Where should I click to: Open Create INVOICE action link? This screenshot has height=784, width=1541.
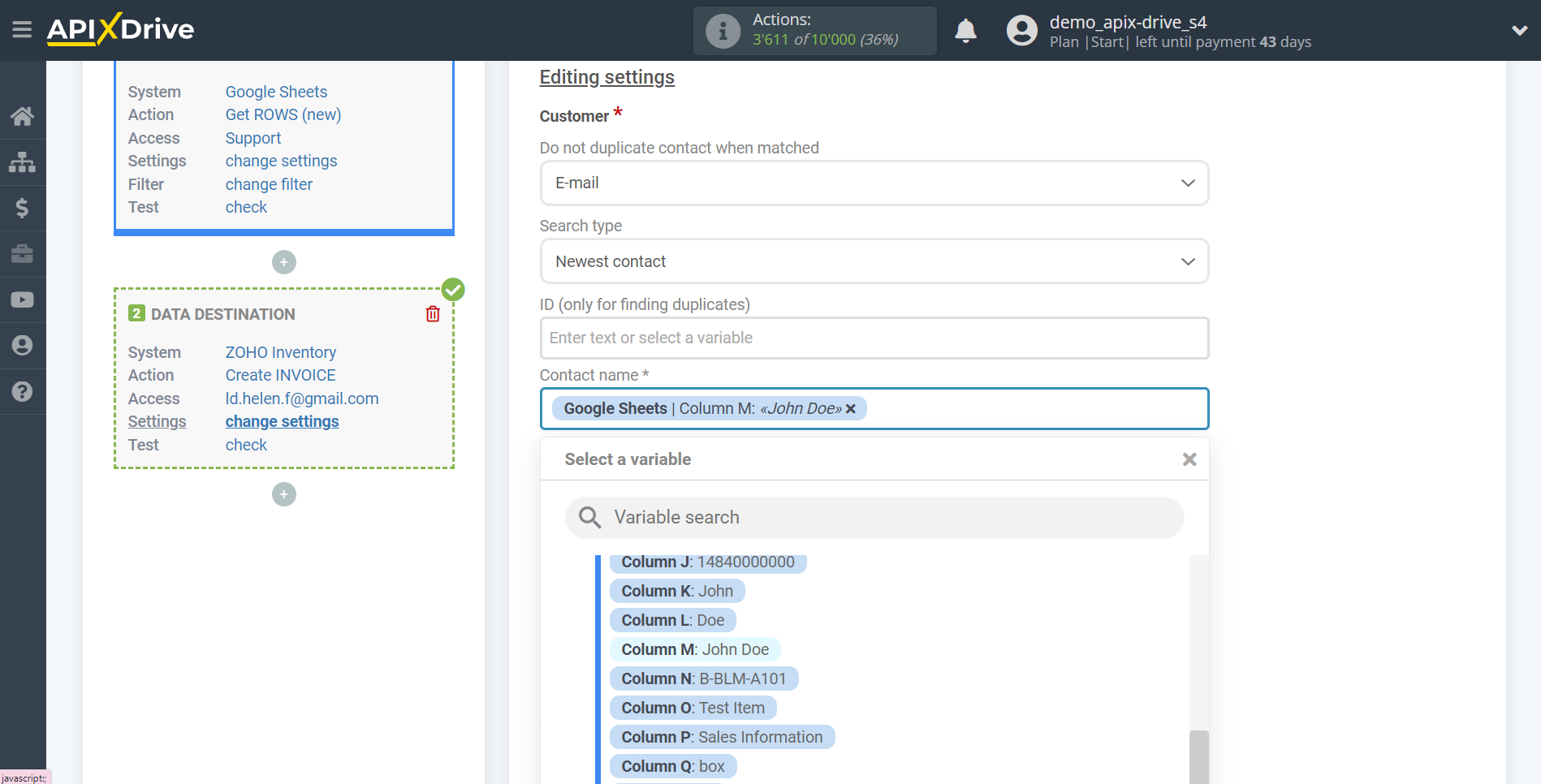pos(280,375)
